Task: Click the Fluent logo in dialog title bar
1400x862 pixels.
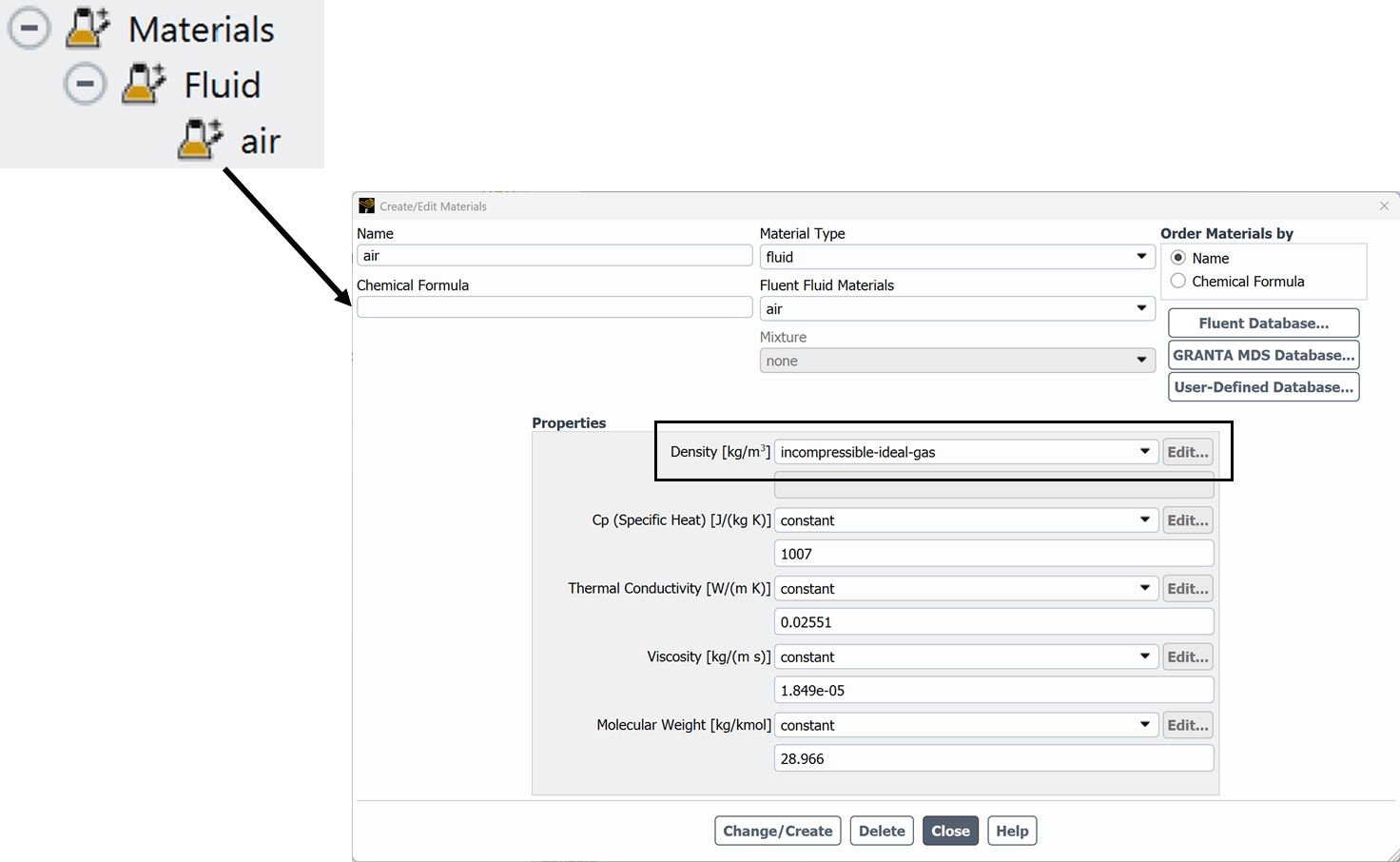Action: click(x=366, y=206)
